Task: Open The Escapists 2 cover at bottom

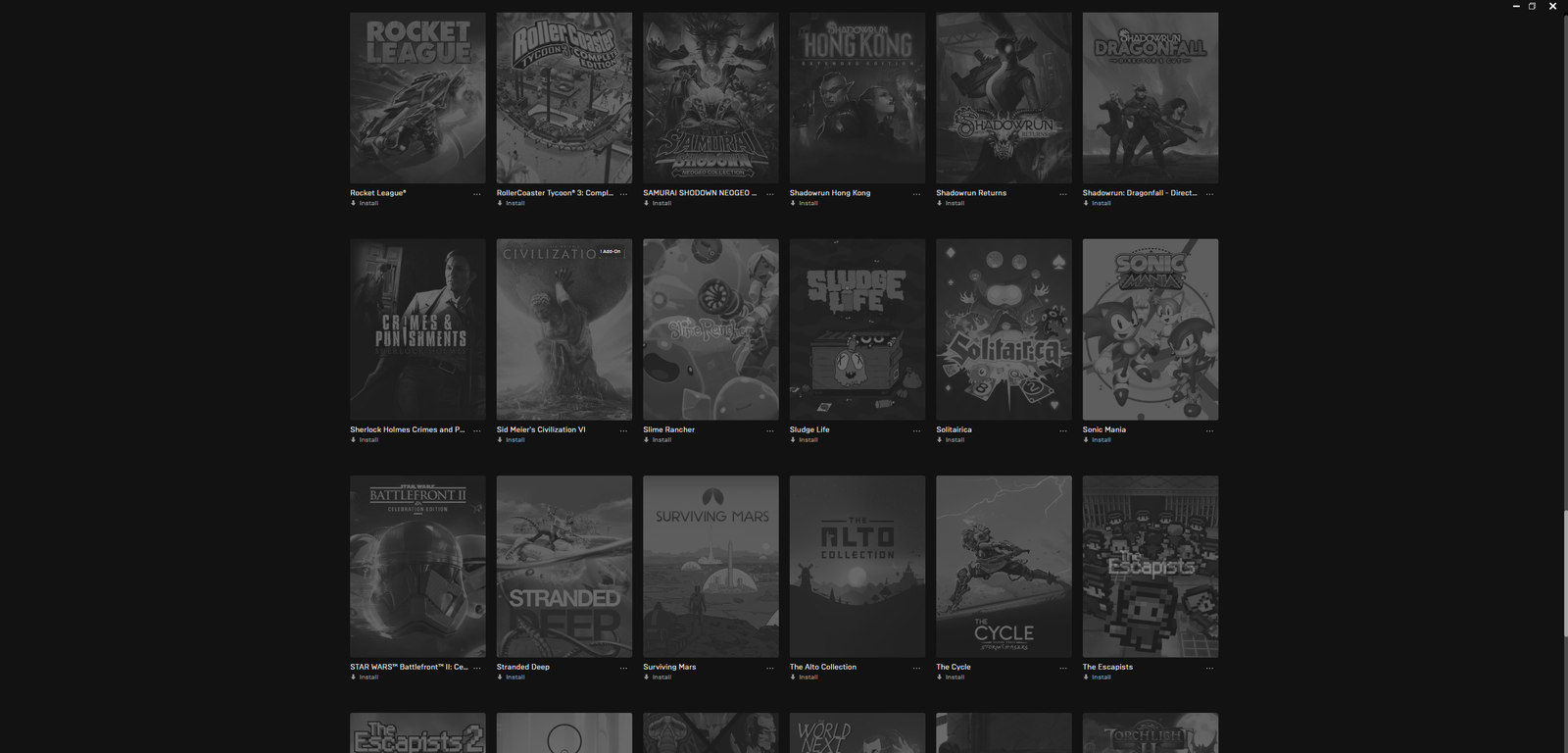Action: (417, 732)
